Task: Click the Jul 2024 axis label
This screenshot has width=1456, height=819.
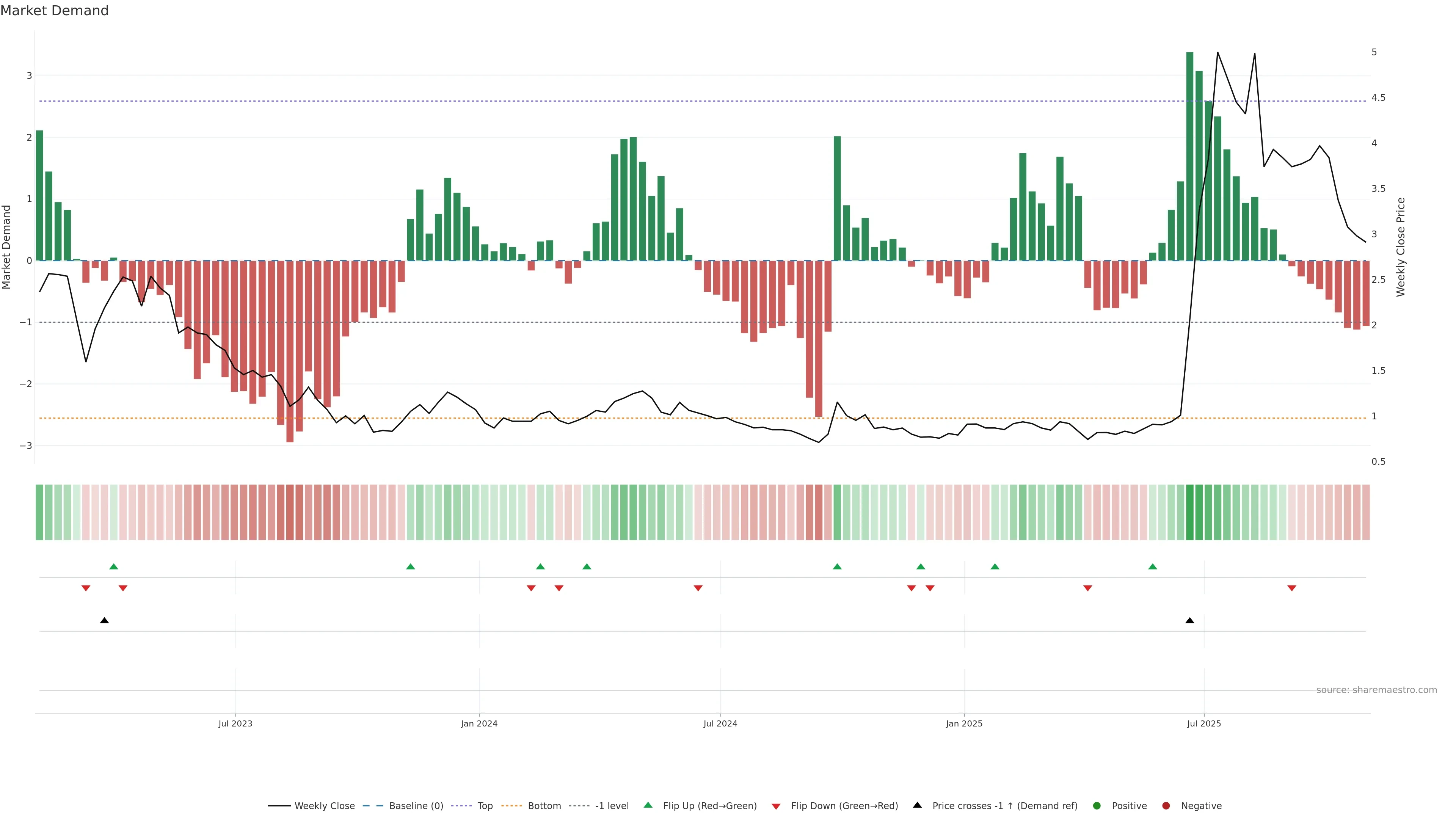Action: [x=720, y=723]
